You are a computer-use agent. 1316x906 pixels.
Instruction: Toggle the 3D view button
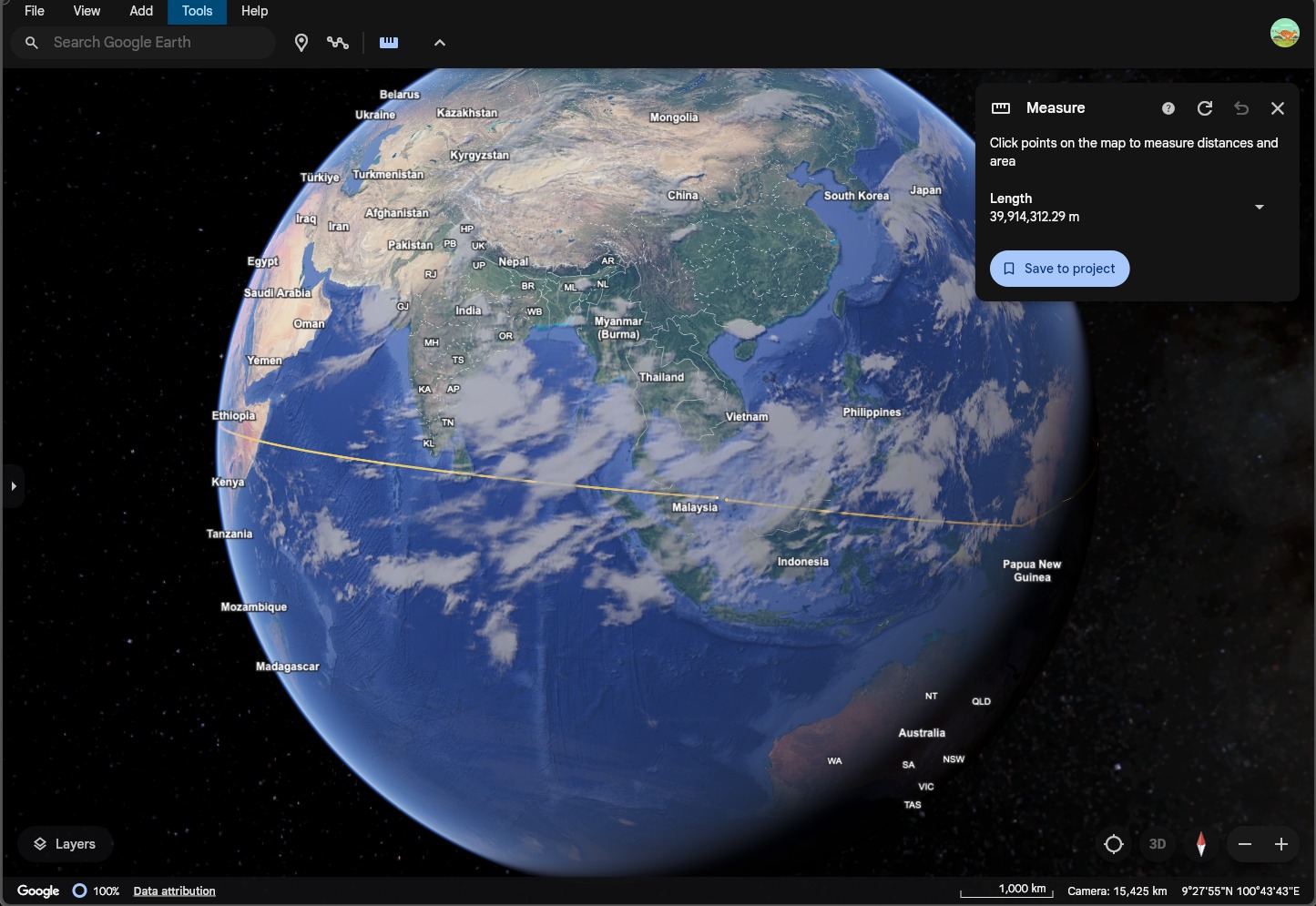[1158, 844]
